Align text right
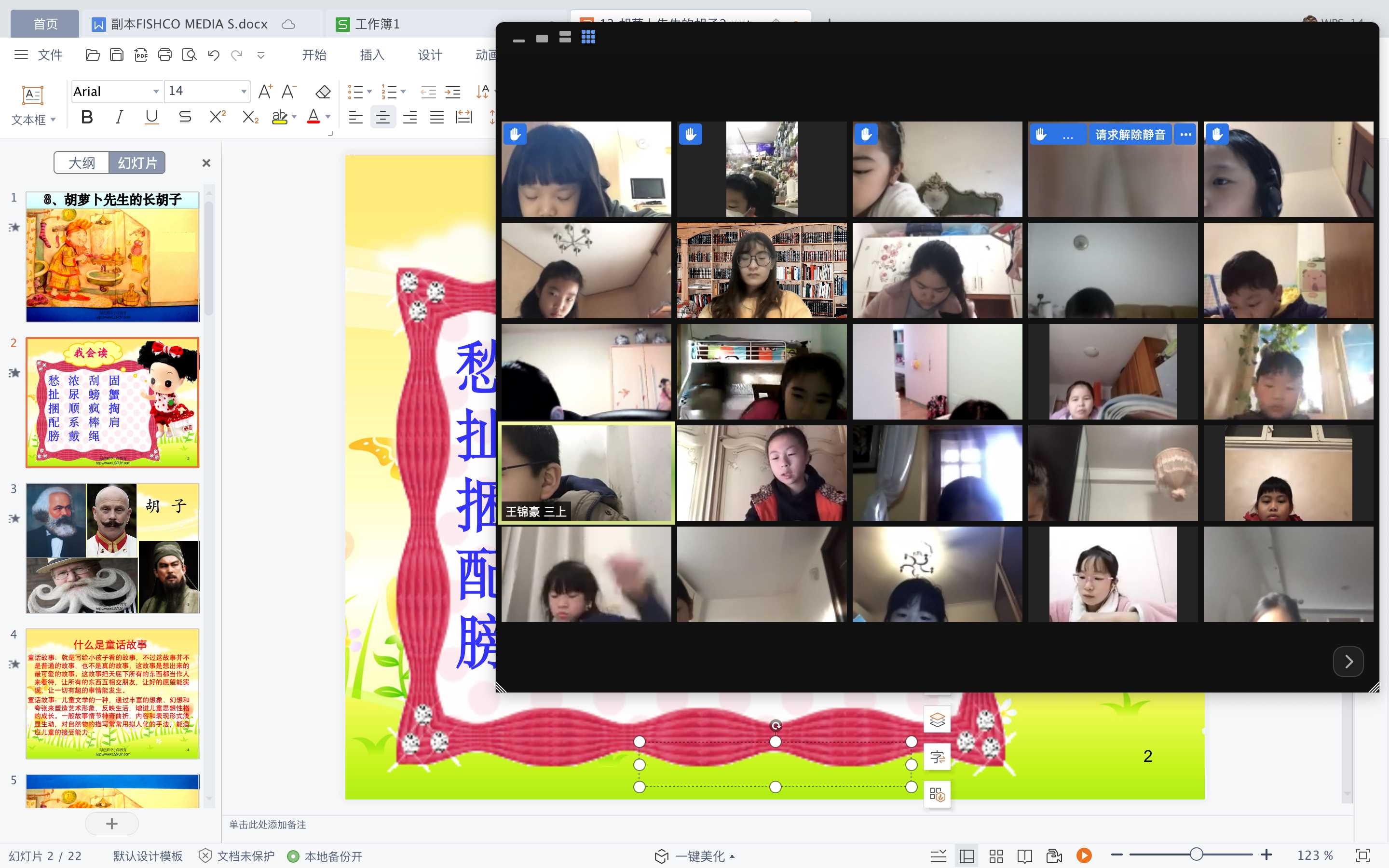Image resolution: width=1389 pixels, height=868 pixels. pyautogui.click(x=410, y=118)
